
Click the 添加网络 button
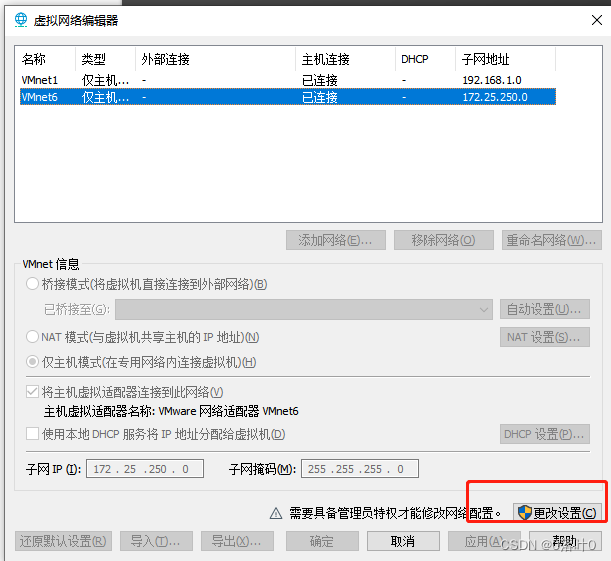click(x=336, y=240)
